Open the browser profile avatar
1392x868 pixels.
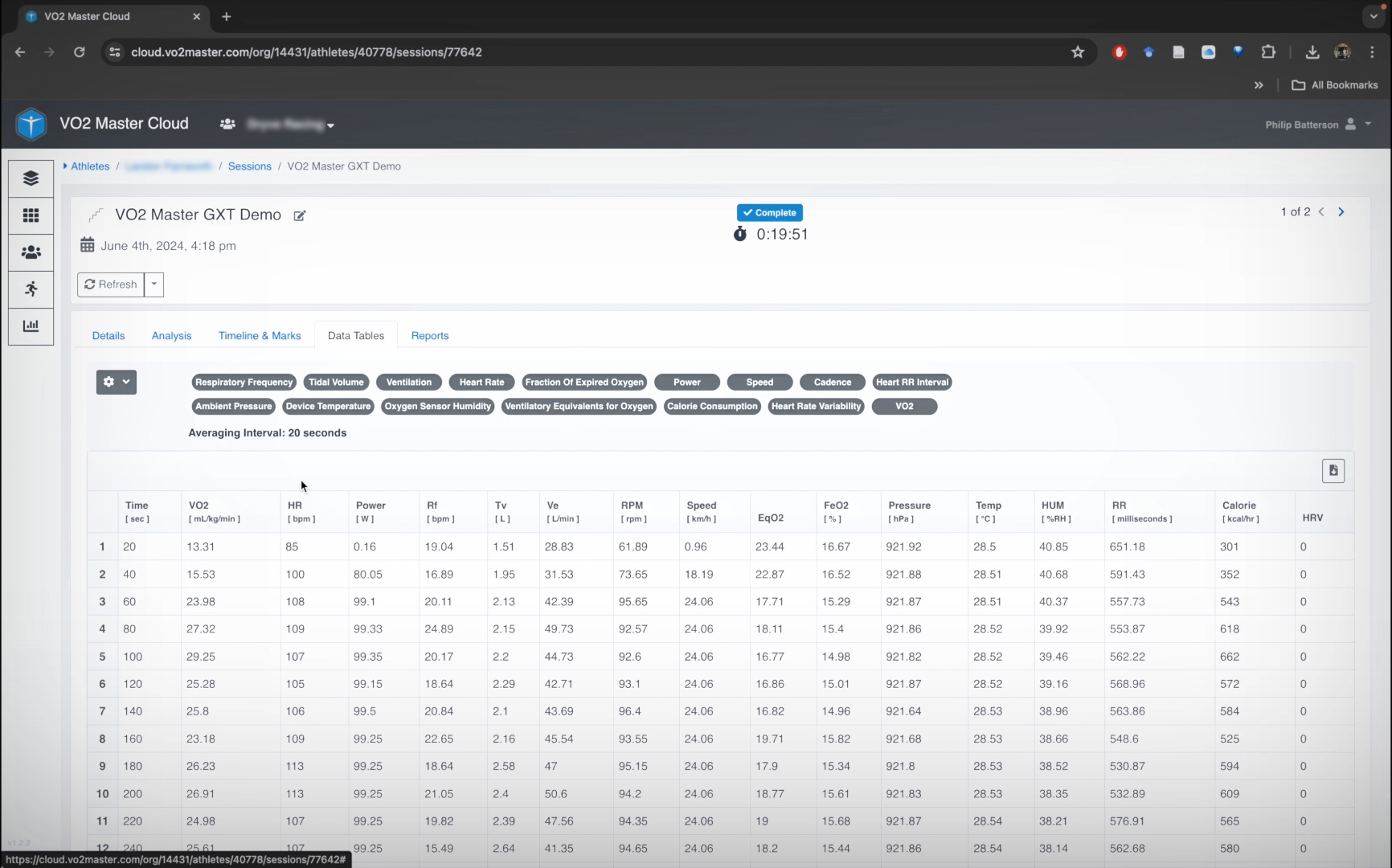1342,52
